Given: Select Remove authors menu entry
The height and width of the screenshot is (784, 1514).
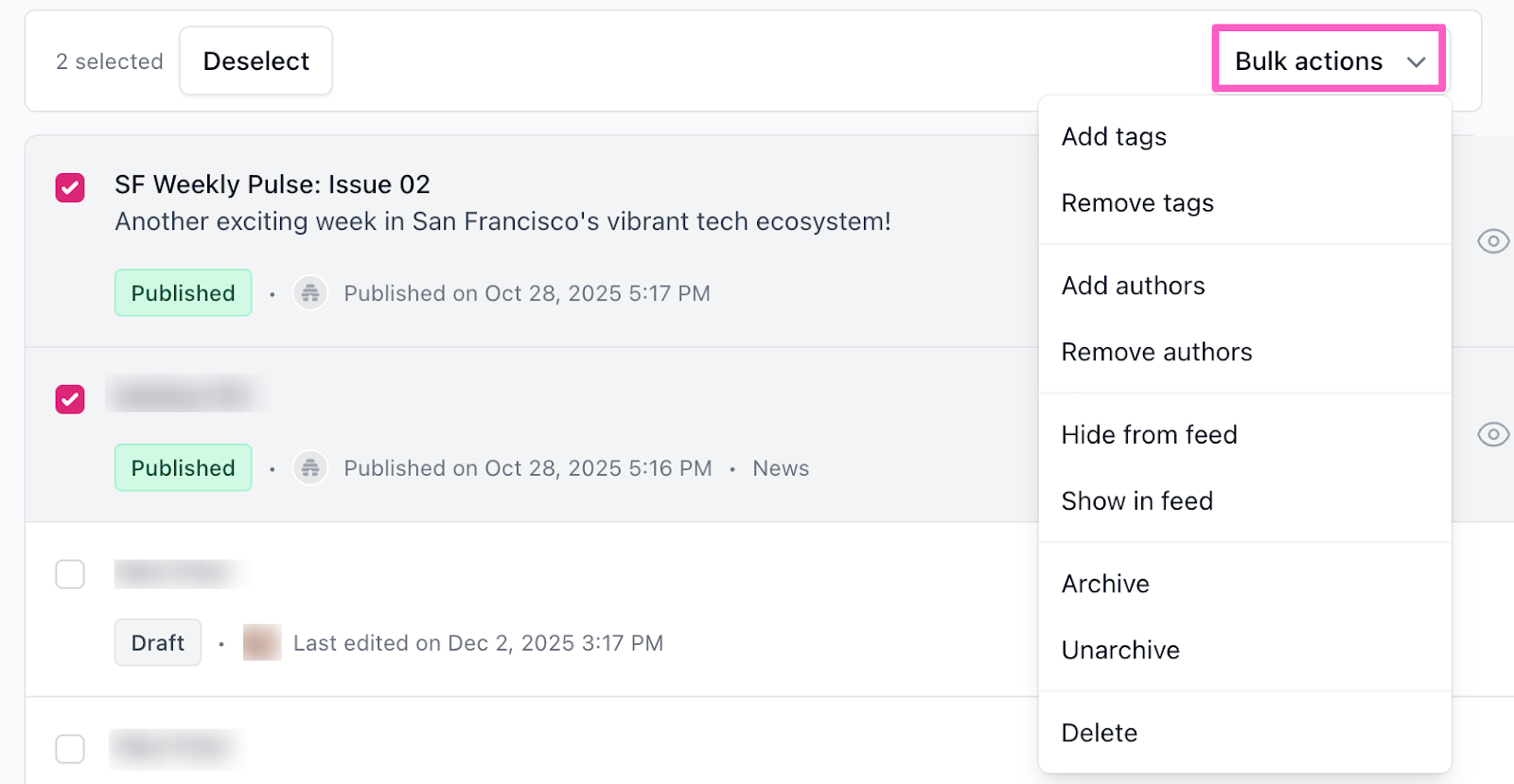Looking at the screenshot, I should (1156, 352).
